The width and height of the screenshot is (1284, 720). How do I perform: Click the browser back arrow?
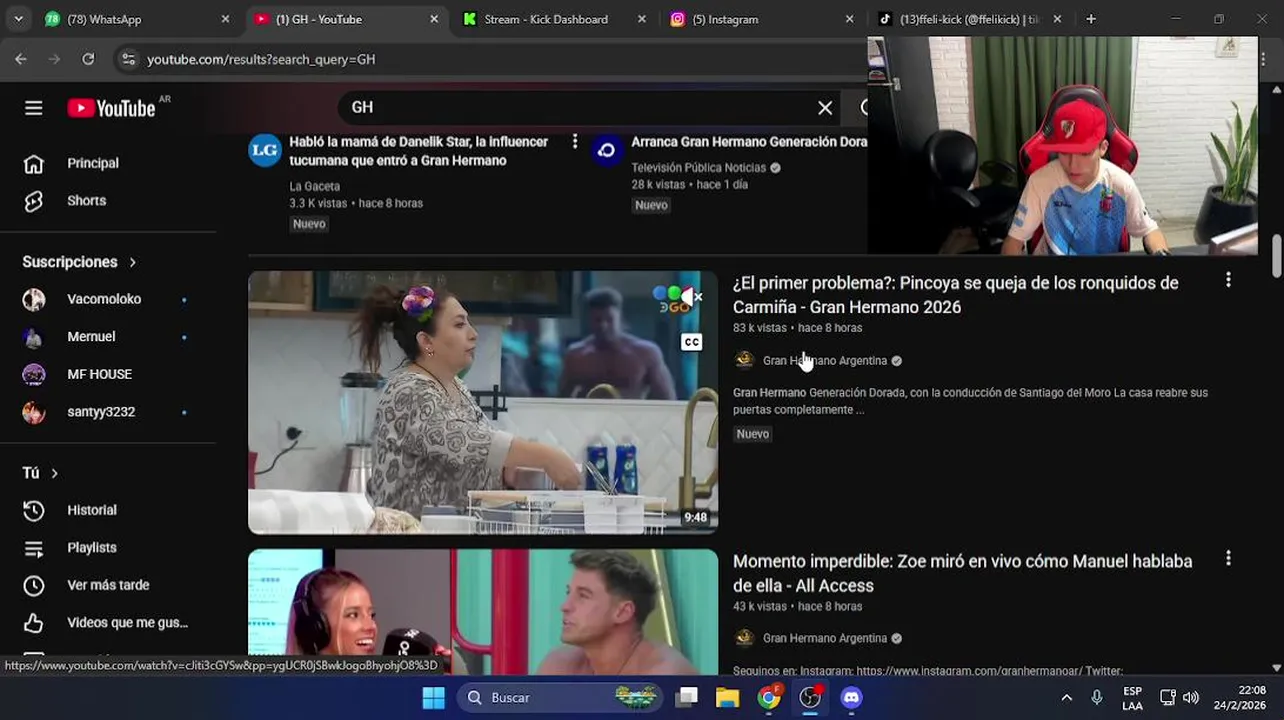coord(21,59)
